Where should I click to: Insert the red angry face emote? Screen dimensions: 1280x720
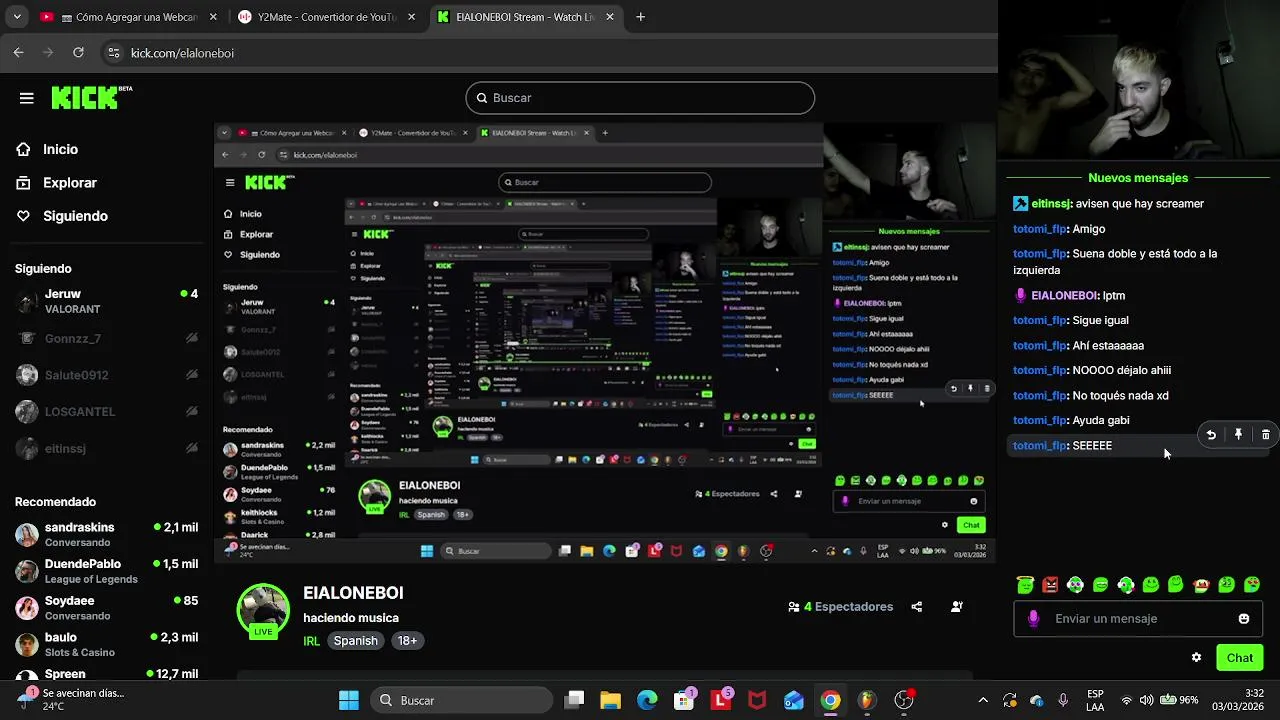pos(1050,585)
